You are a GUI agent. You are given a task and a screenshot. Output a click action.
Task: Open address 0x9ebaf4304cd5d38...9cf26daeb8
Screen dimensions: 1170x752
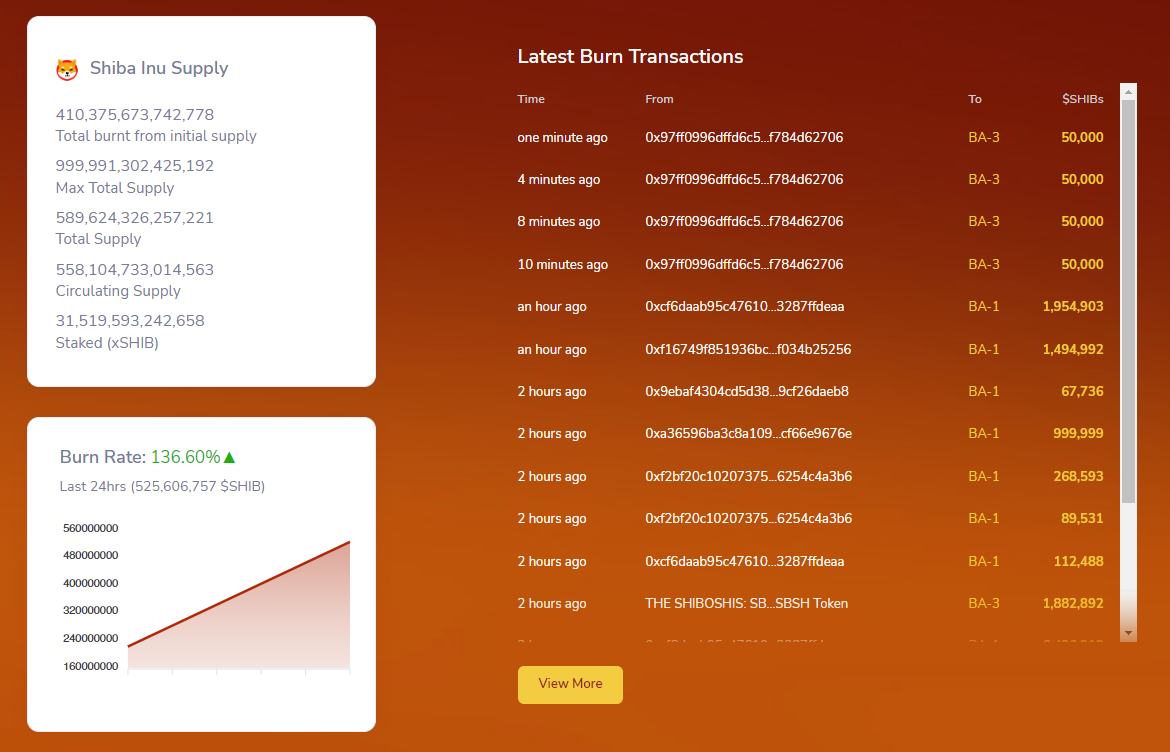747,392
